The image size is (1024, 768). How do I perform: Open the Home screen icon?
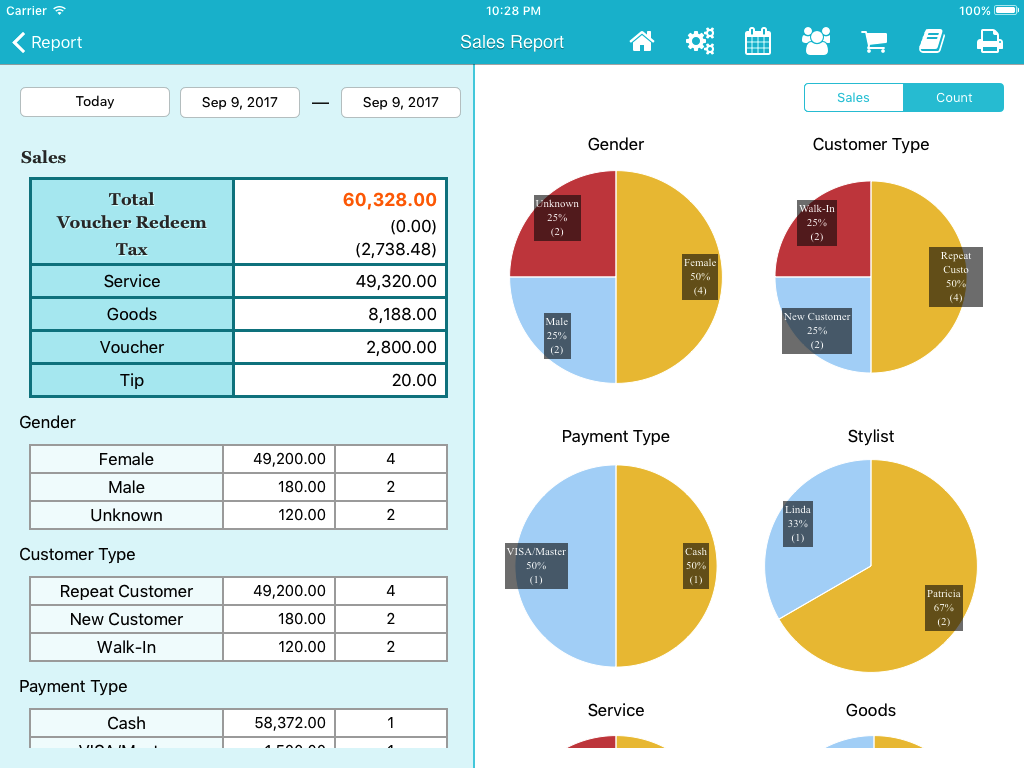point(641,42)
